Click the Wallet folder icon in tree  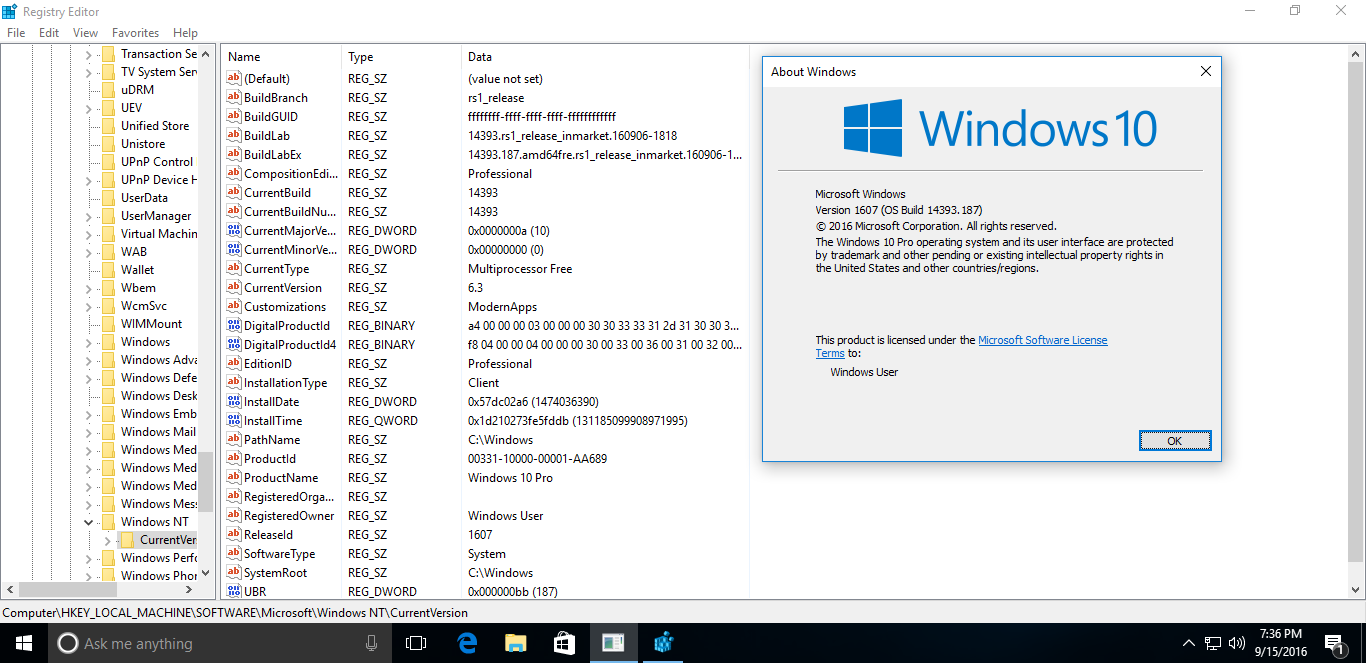(x=108, y=270)
